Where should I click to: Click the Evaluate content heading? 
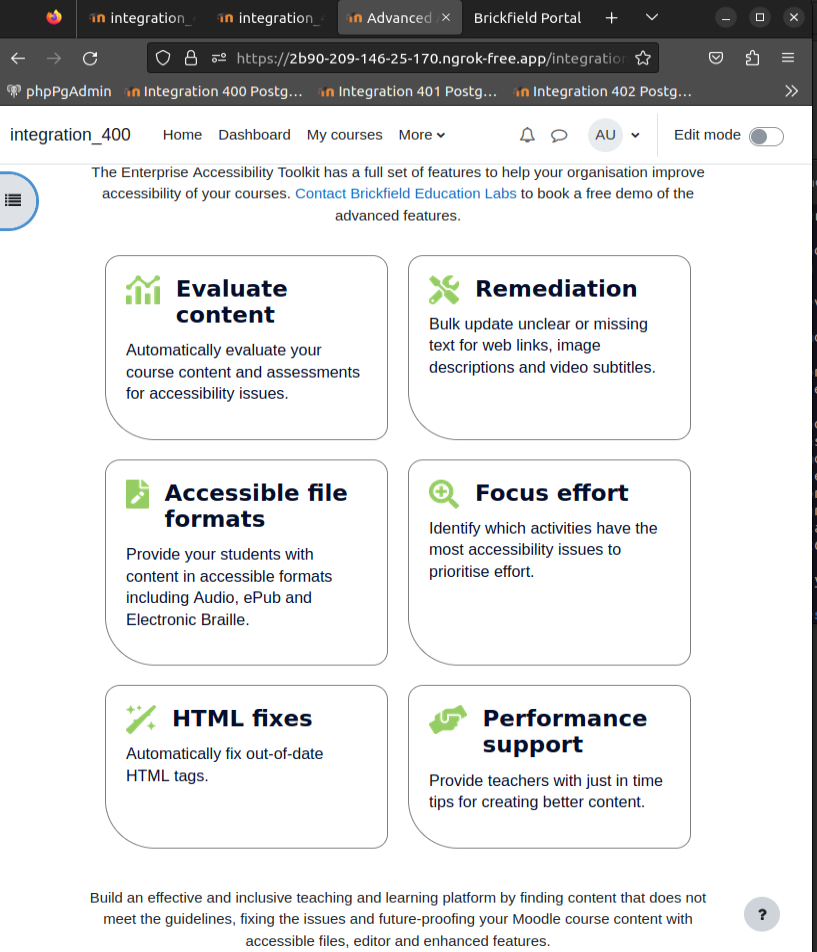coord(232,302)
